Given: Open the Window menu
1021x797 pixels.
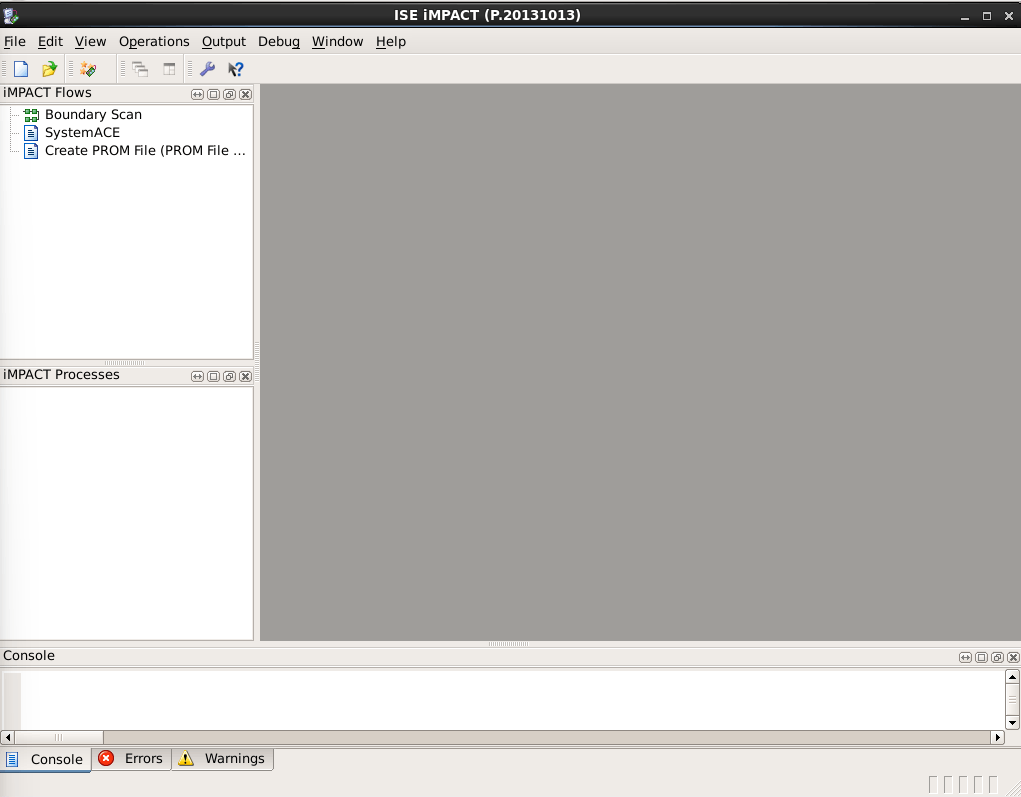Looking at the screenshot, I should (337, 42).
